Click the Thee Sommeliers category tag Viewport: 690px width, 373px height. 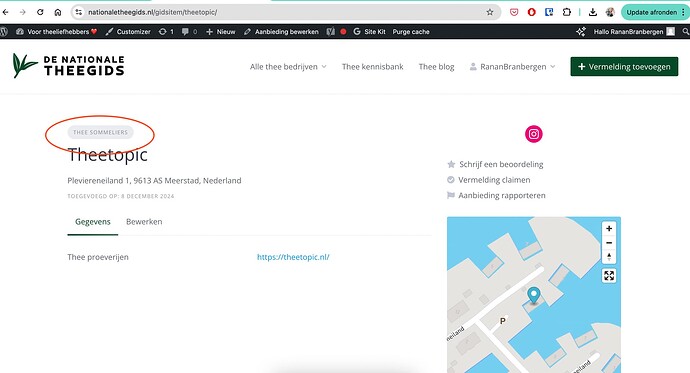tap(100, 132)
